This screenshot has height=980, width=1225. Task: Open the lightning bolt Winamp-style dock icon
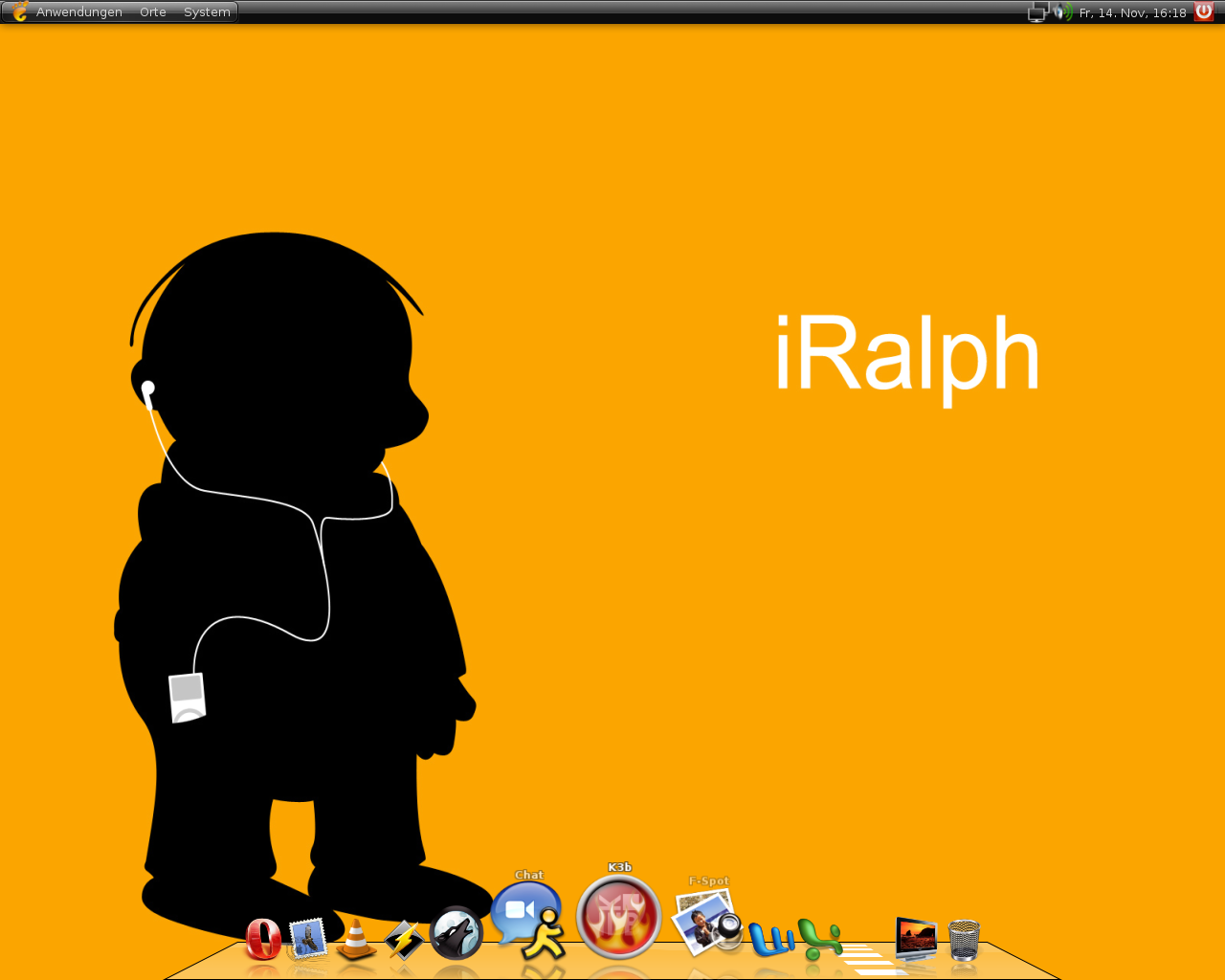pyautogui.click(x=404, y=940)
